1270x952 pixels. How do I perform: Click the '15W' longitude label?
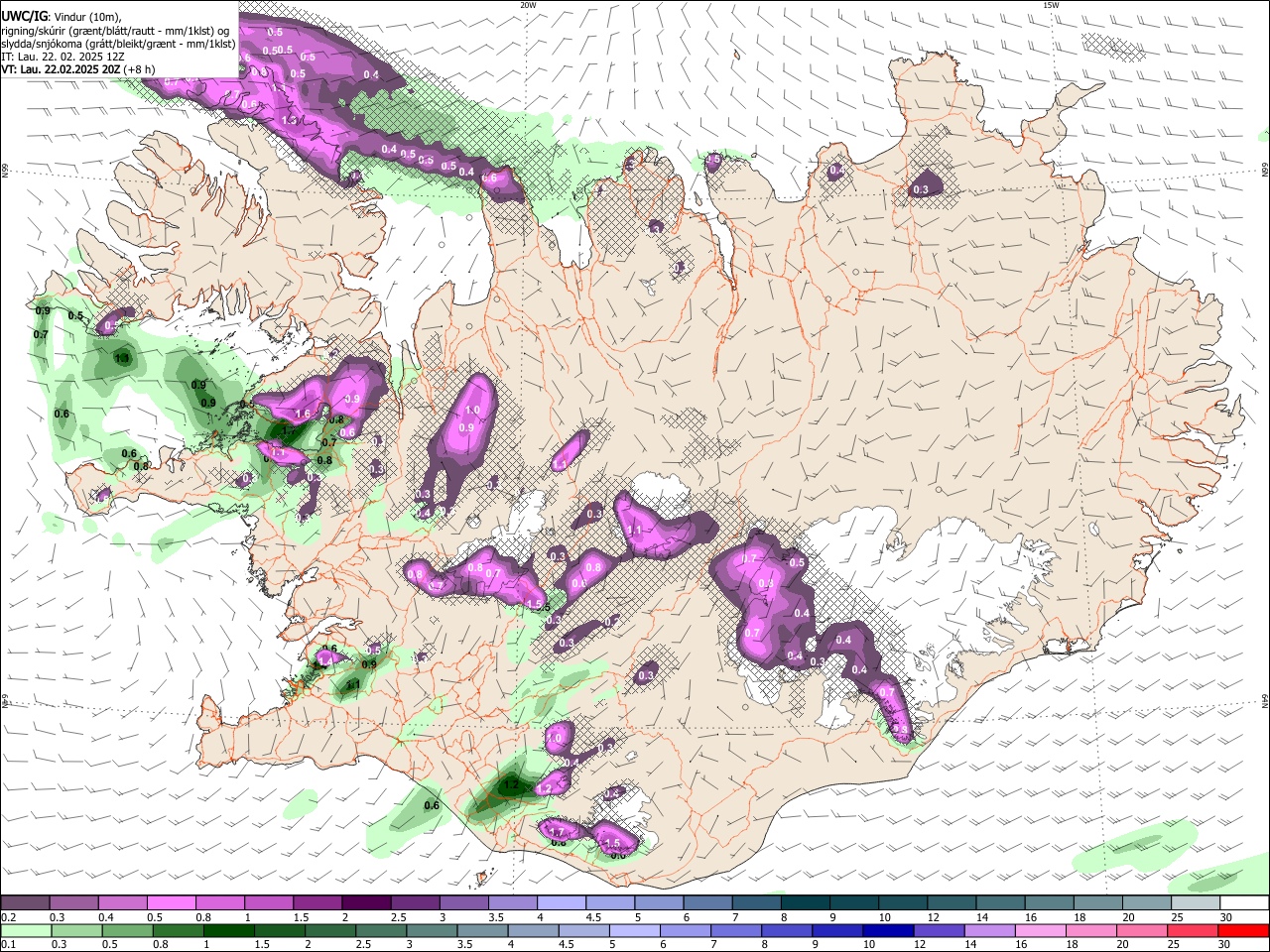tap(1051, 5)
